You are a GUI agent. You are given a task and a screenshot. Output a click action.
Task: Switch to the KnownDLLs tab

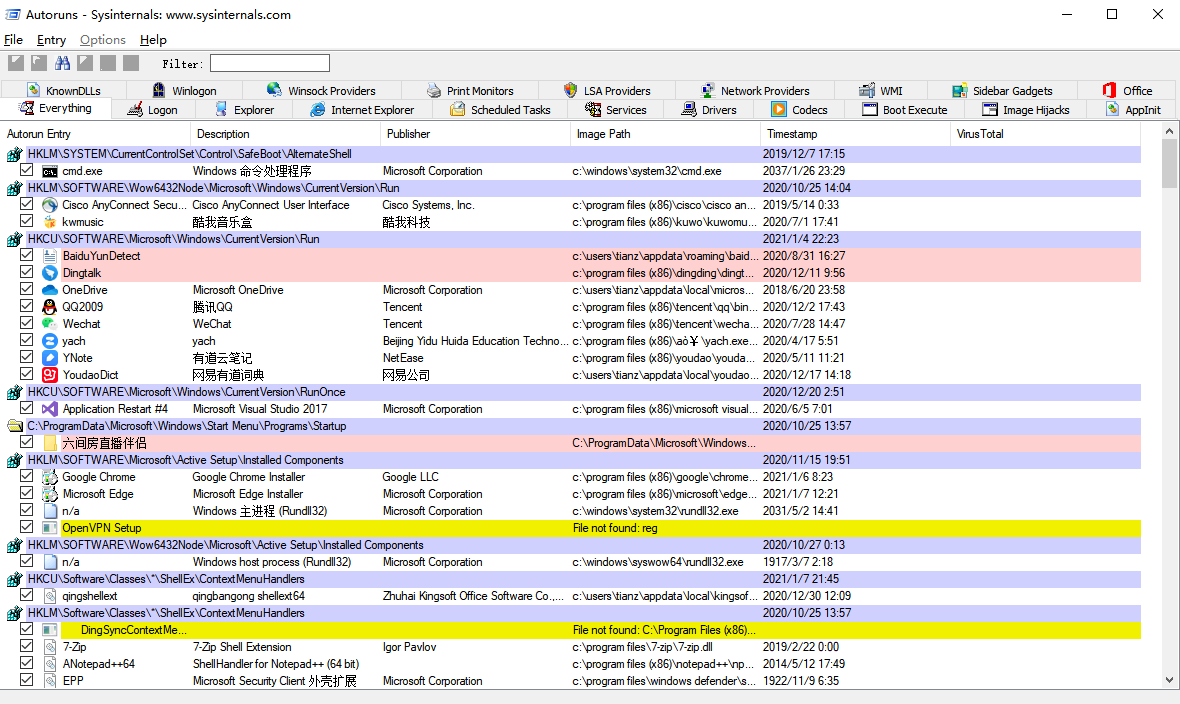[x=64, y=90]
